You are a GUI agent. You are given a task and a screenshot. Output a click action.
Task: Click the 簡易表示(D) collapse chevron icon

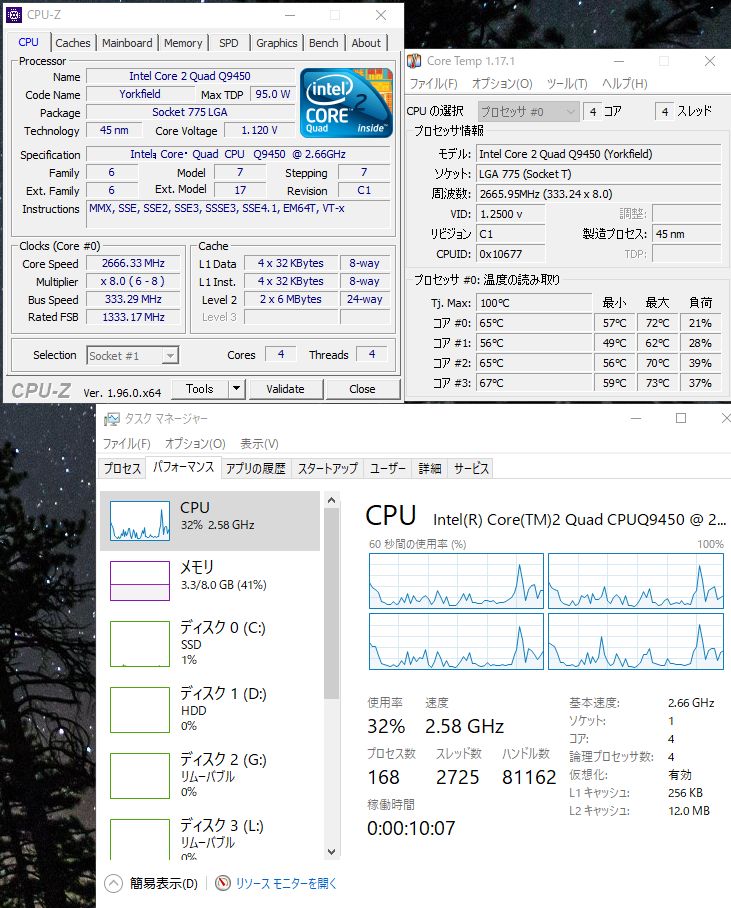114,883
